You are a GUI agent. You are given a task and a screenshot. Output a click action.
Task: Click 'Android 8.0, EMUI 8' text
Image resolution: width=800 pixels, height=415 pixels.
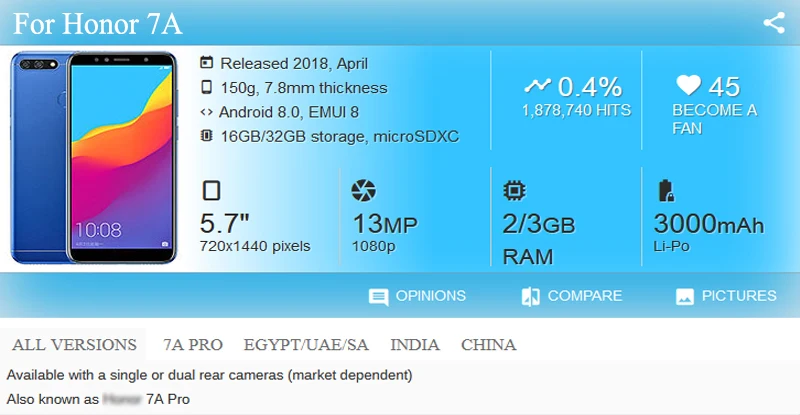[x=289, y=112]
